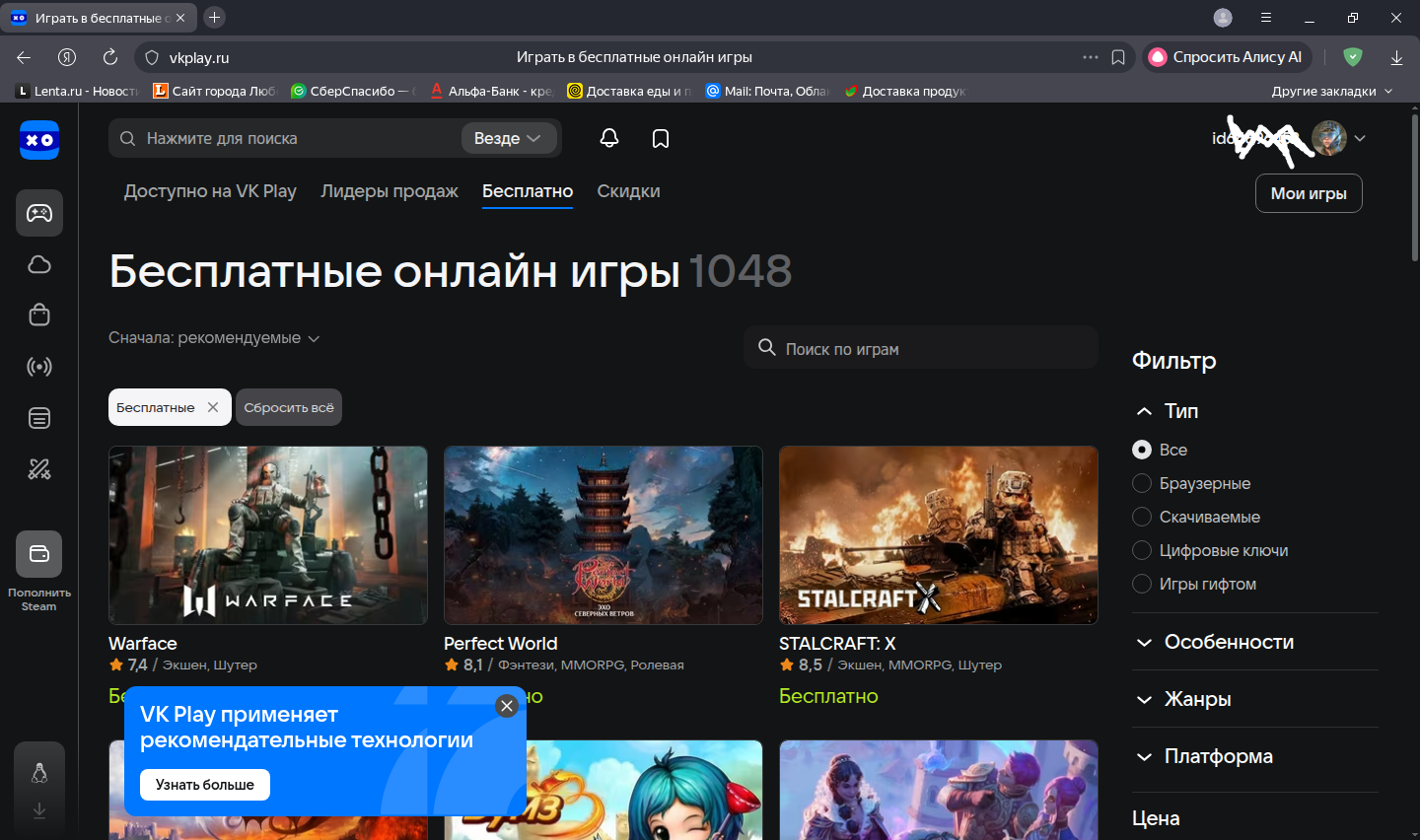
Task: Select the Цифровые ключи radio button
Action: (1142, 550)
